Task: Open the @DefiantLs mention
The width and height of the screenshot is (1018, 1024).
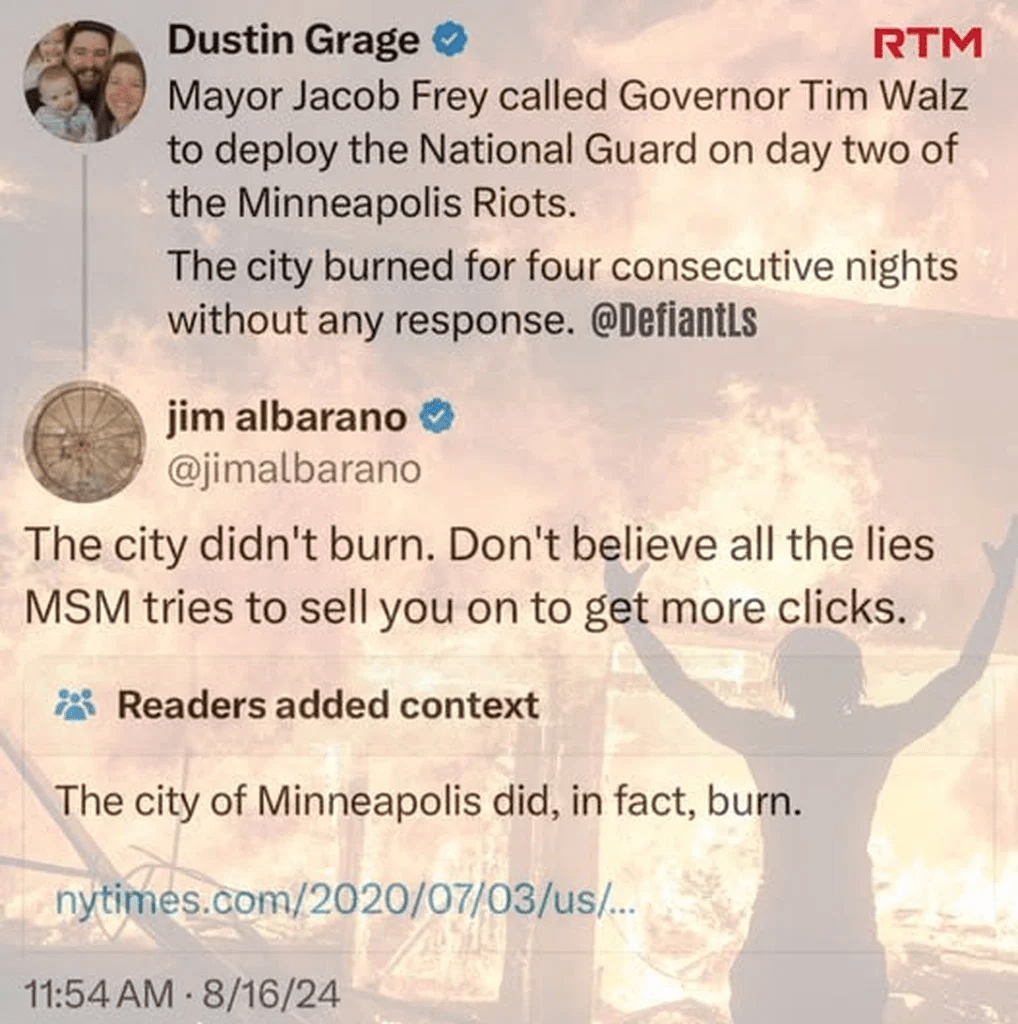Action: pos(674,321)
